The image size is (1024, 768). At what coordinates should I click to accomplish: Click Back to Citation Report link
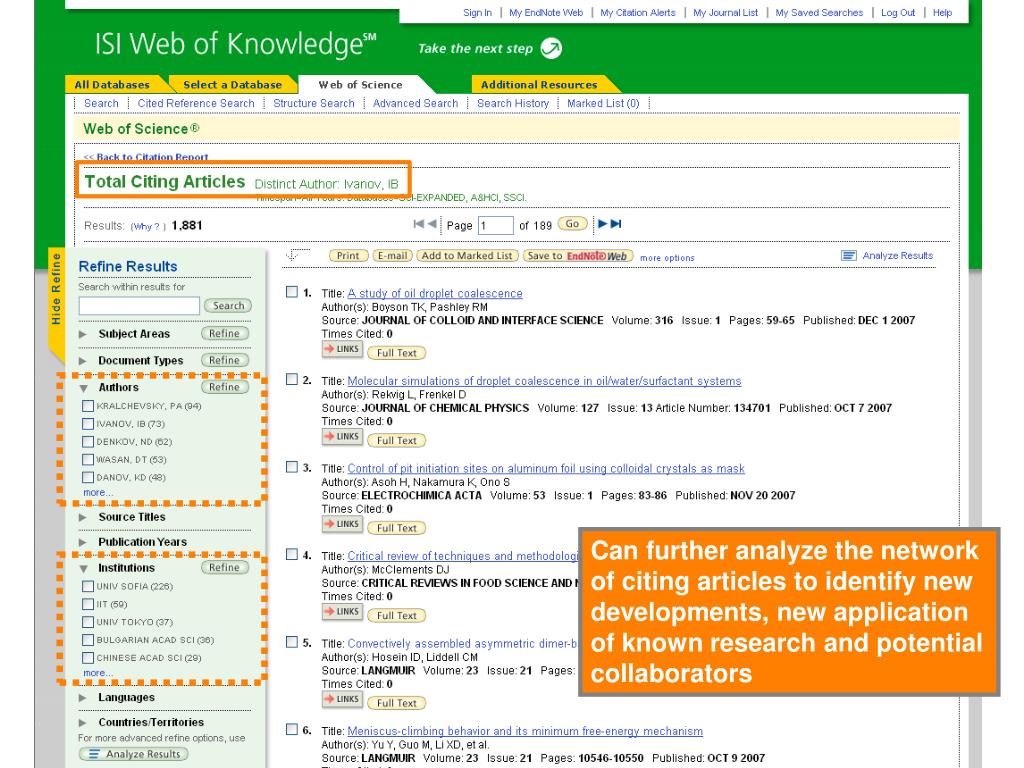146,157
